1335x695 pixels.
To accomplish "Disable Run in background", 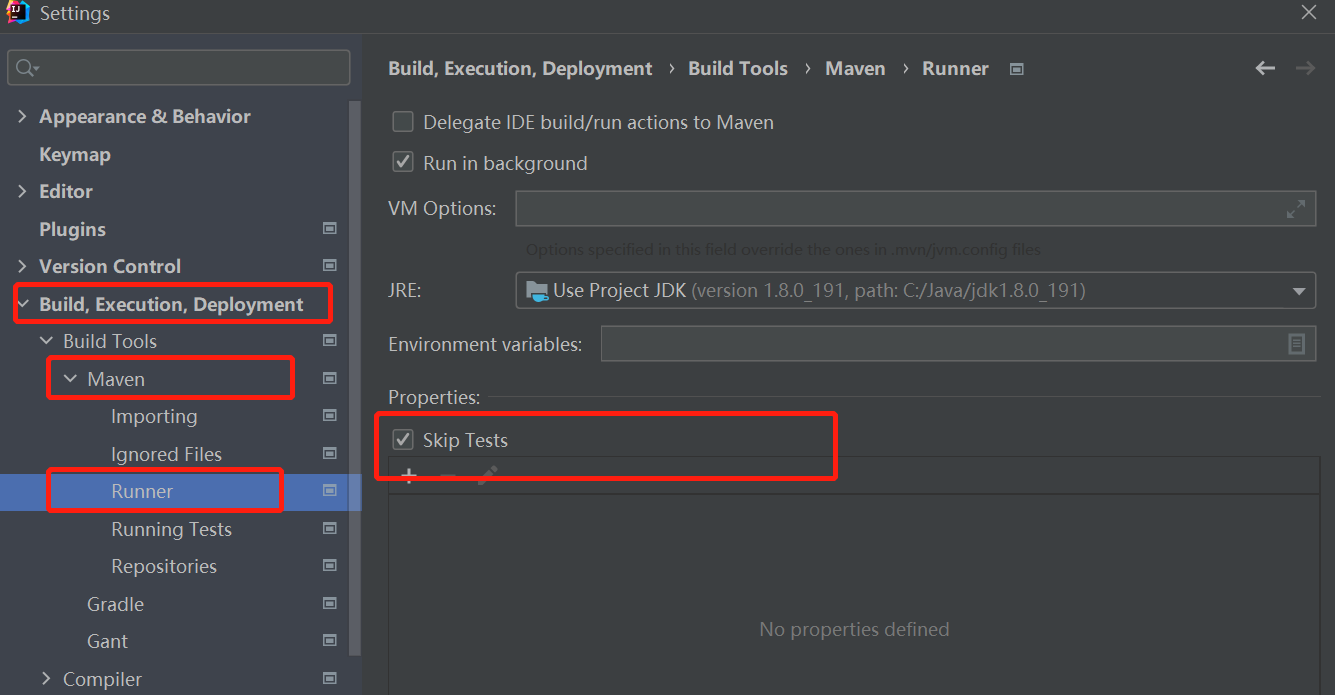I will coord(402,161).
